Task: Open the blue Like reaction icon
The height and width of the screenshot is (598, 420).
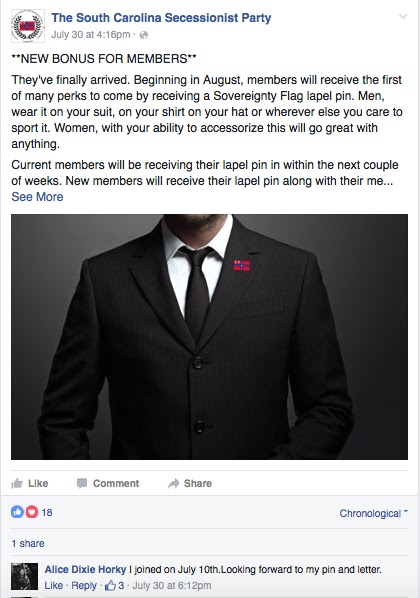Action: point(17,512)
